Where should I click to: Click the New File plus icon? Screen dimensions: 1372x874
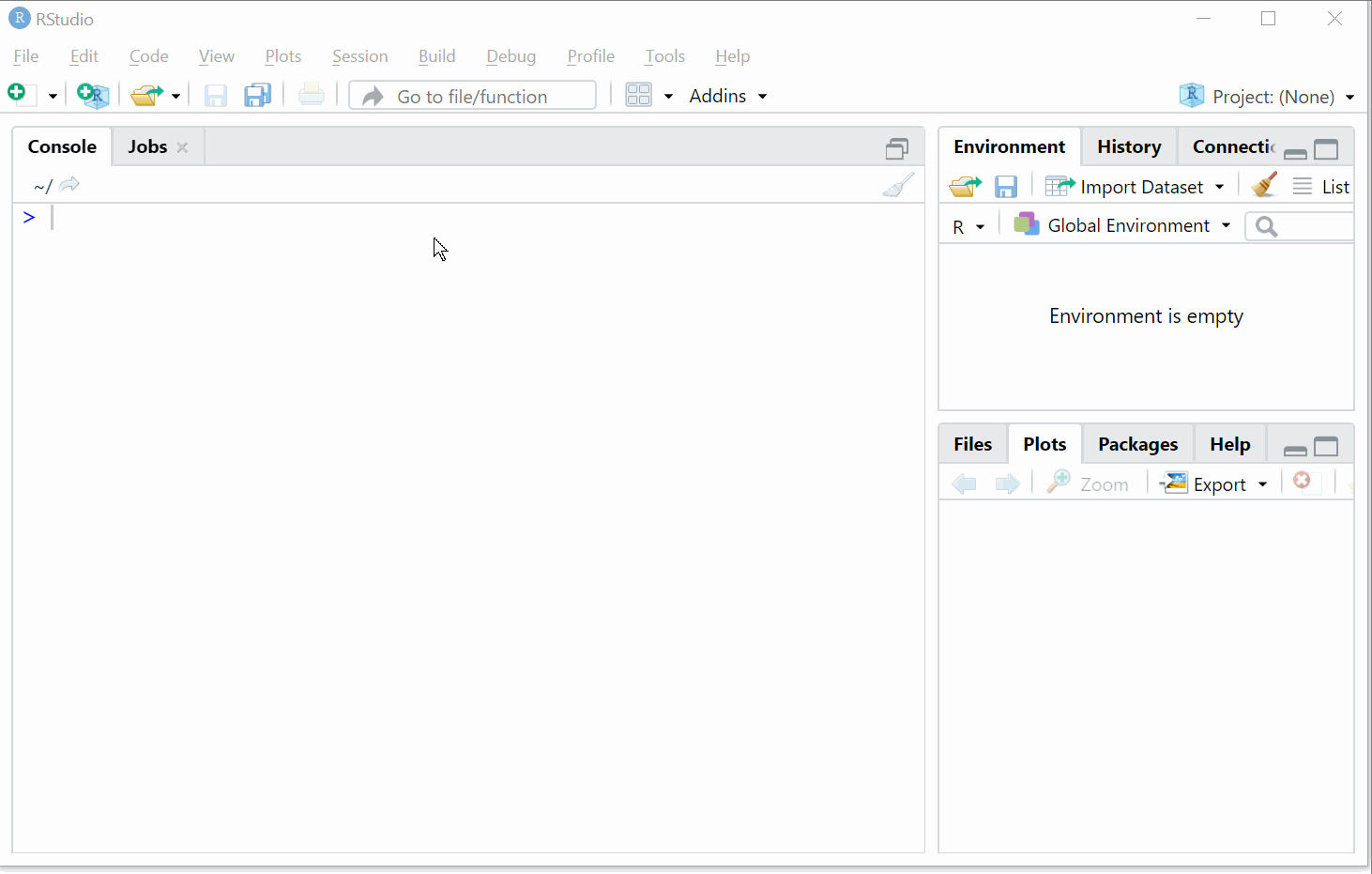click(x=21, y=95)
